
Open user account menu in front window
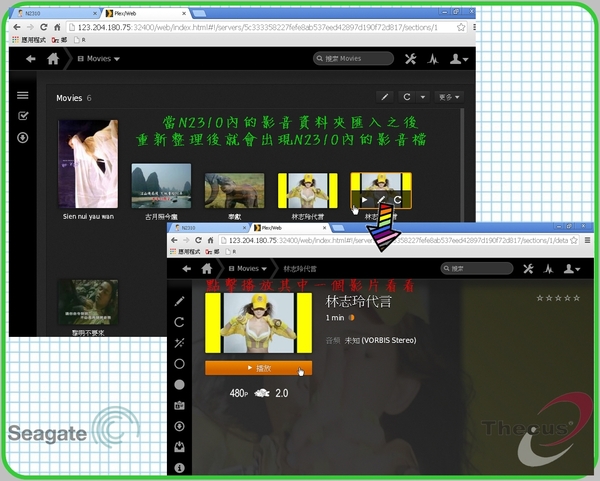click(572, 269)
